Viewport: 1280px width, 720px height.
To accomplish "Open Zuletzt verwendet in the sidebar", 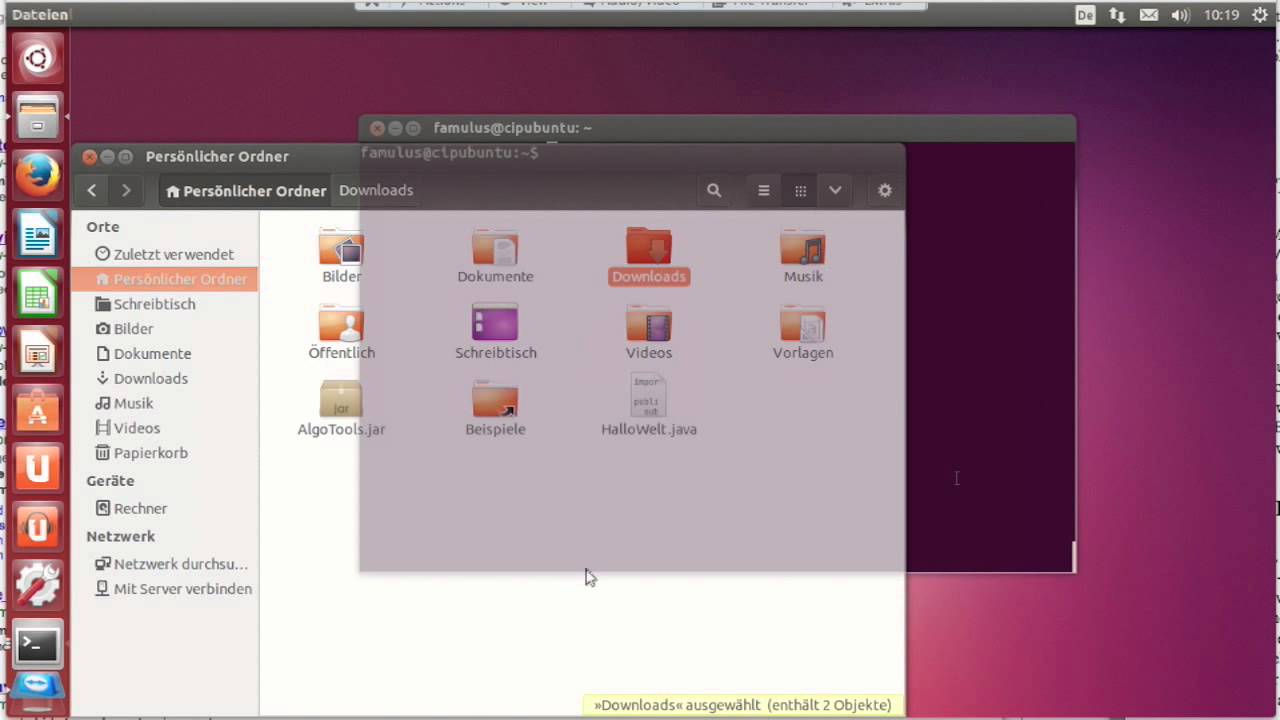I will click(x=165, y=254).
